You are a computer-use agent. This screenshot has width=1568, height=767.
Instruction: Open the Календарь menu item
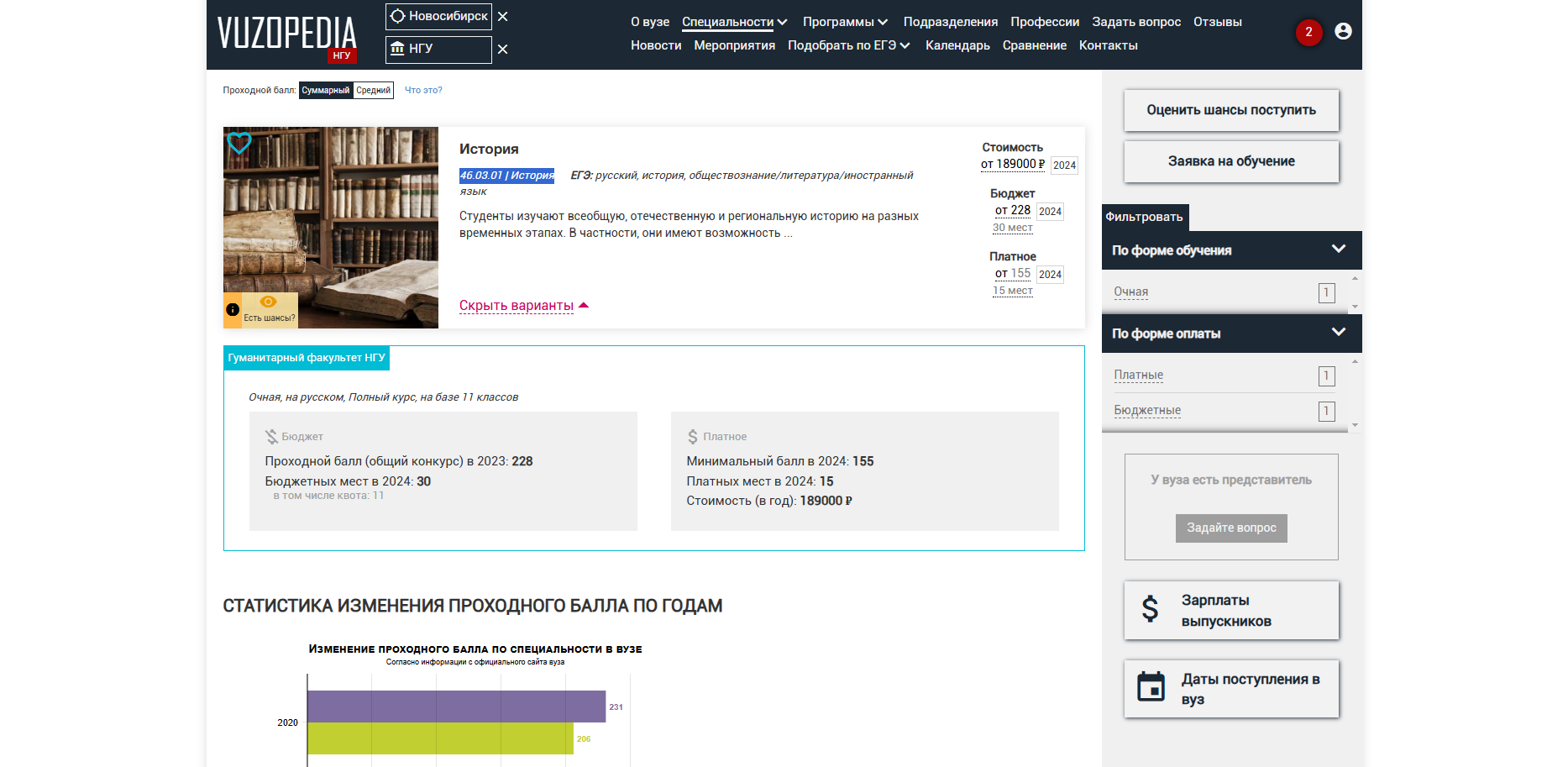(957, 45)
